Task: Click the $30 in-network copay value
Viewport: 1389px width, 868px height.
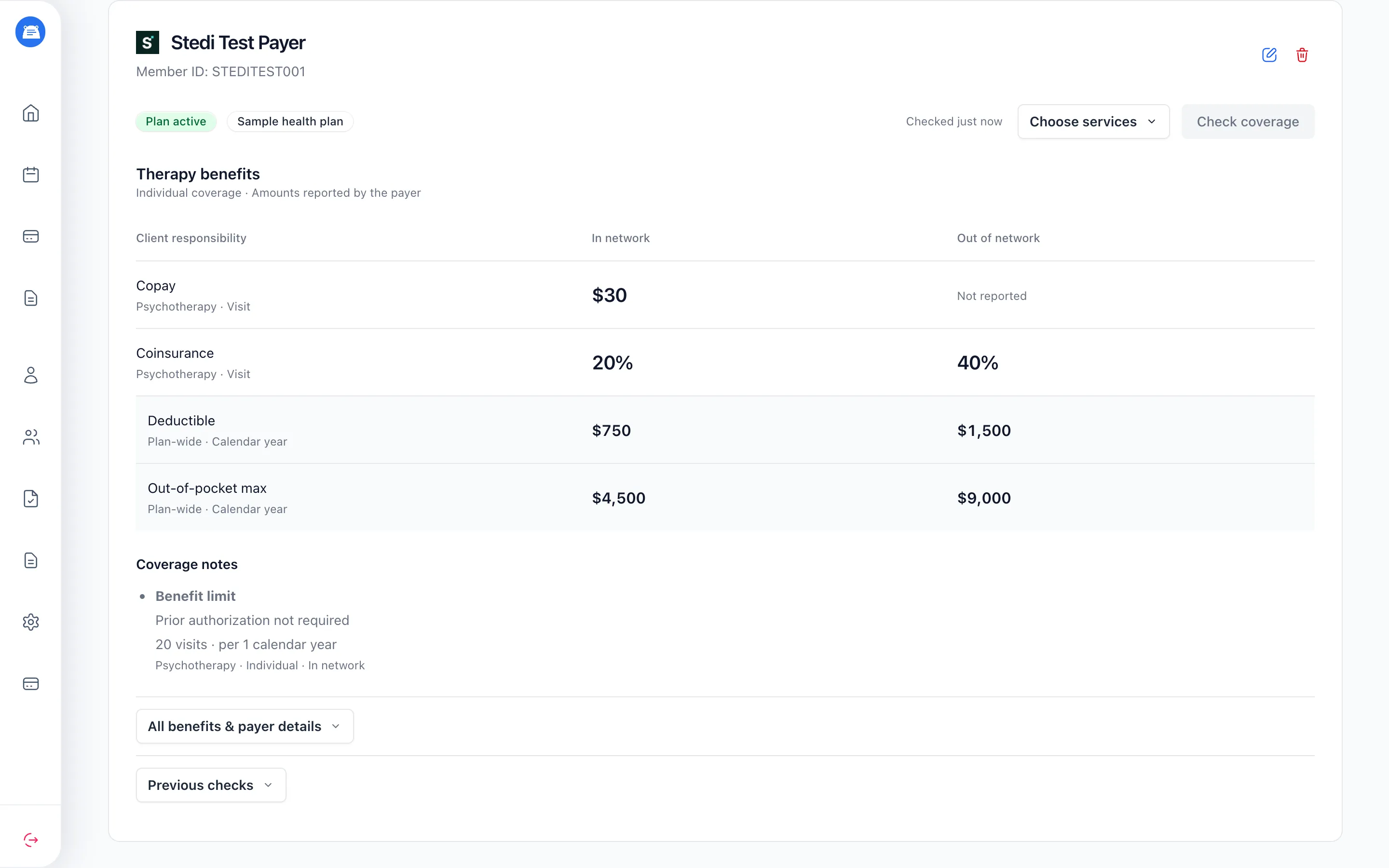Action: click(610, 295)
